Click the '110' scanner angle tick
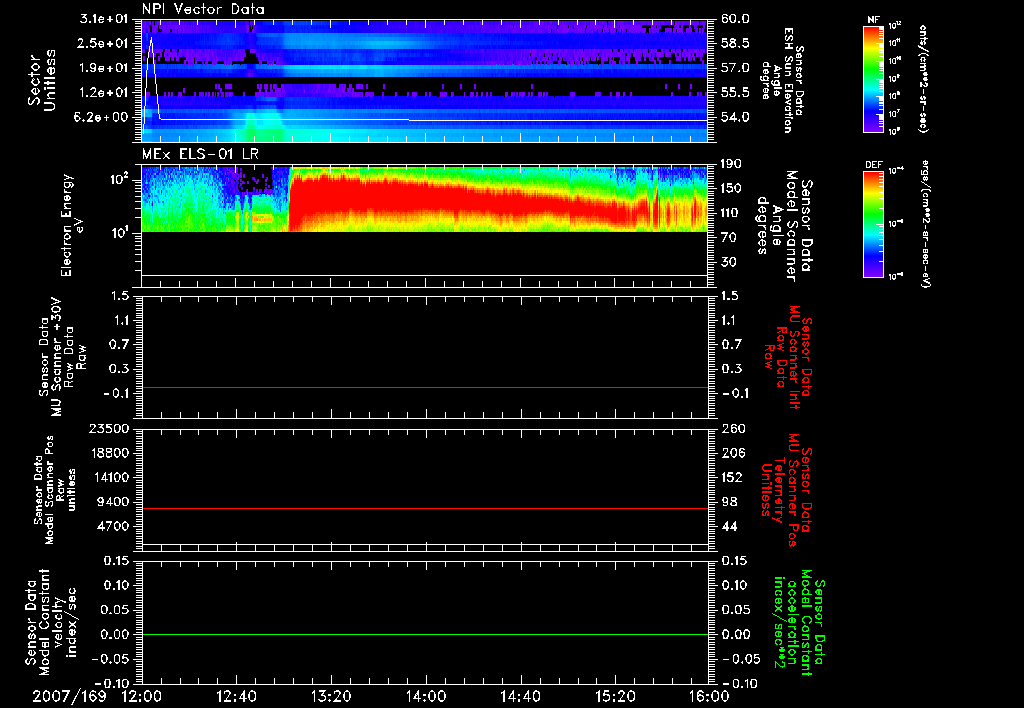 pos(731,213)
